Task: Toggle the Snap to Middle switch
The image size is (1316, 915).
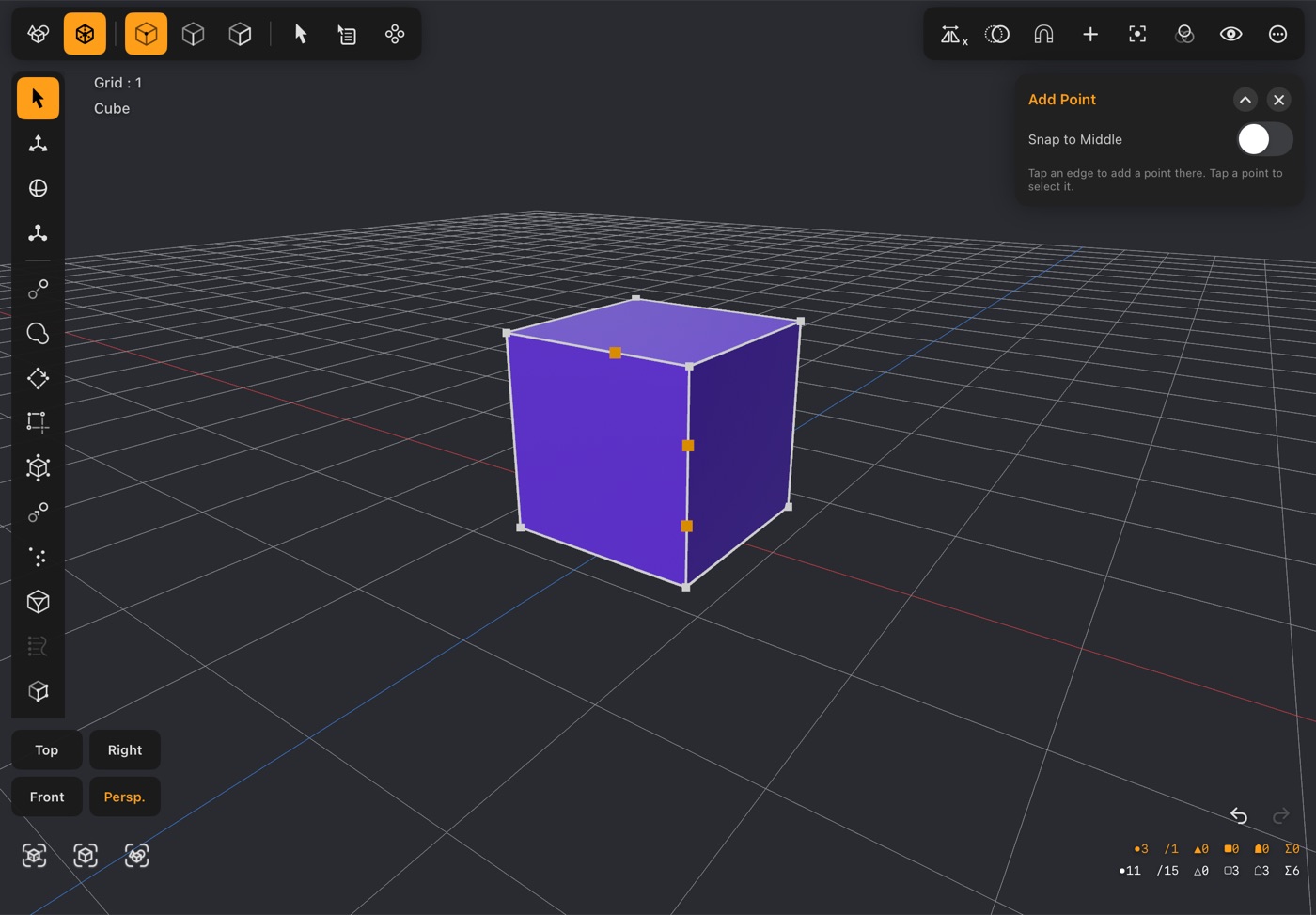Action: pyautogui.click(x=1264, y=139)
